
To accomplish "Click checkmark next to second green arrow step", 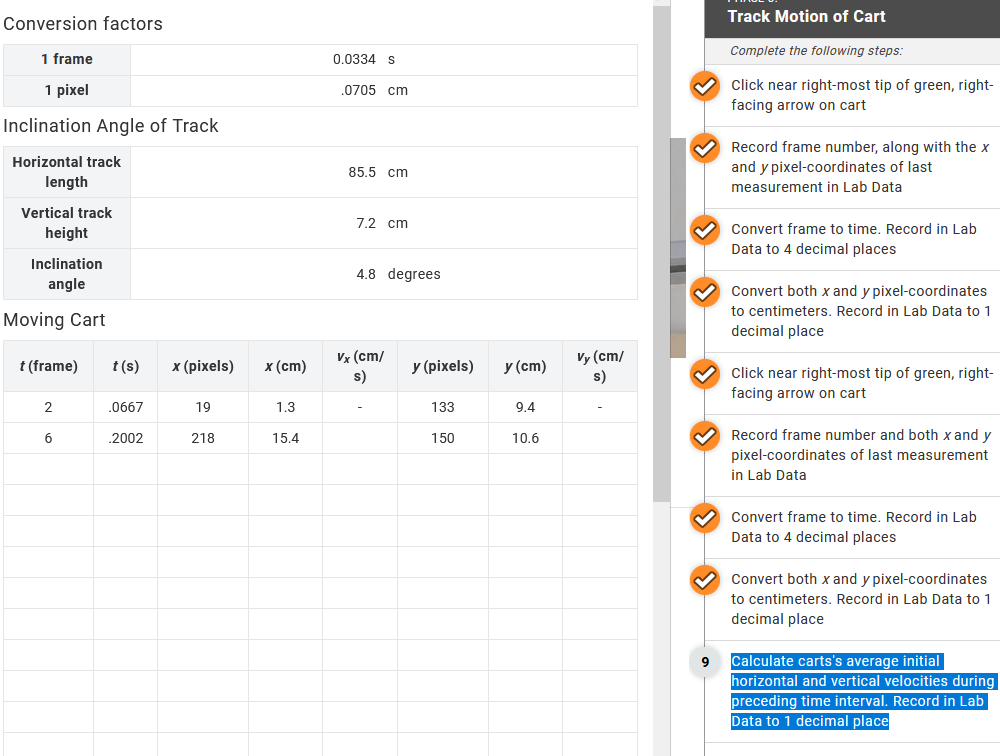I will click(704, 374).
